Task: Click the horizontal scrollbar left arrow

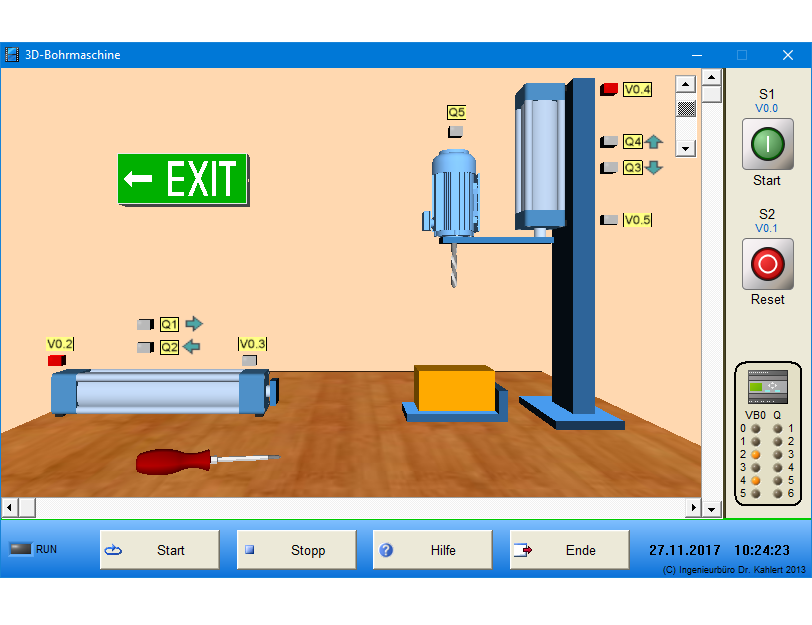Action: [9, 507]
